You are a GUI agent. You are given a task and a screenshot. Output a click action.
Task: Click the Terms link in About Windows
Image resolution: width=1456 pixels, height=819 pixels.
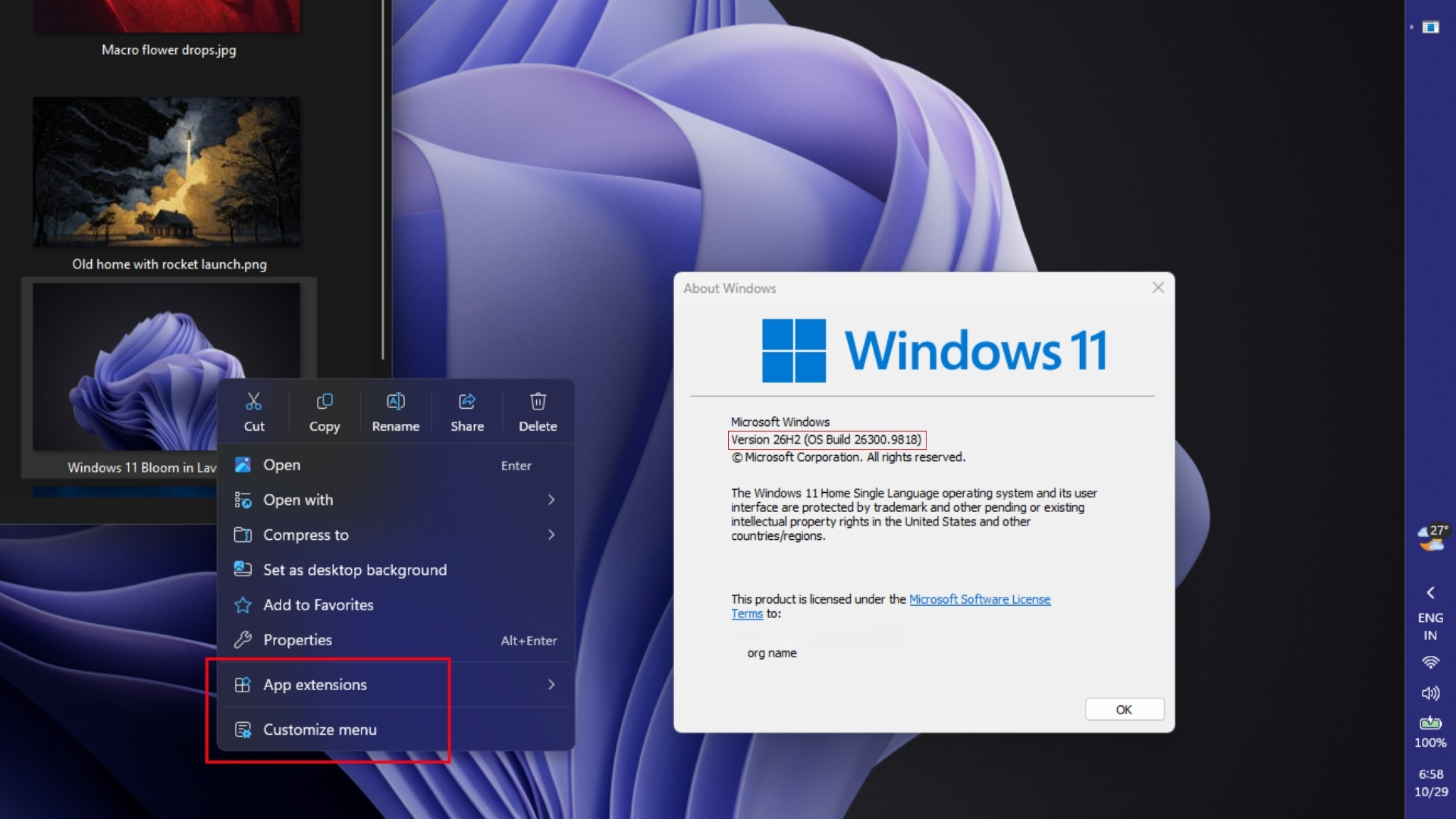click(x=747, y=613)
